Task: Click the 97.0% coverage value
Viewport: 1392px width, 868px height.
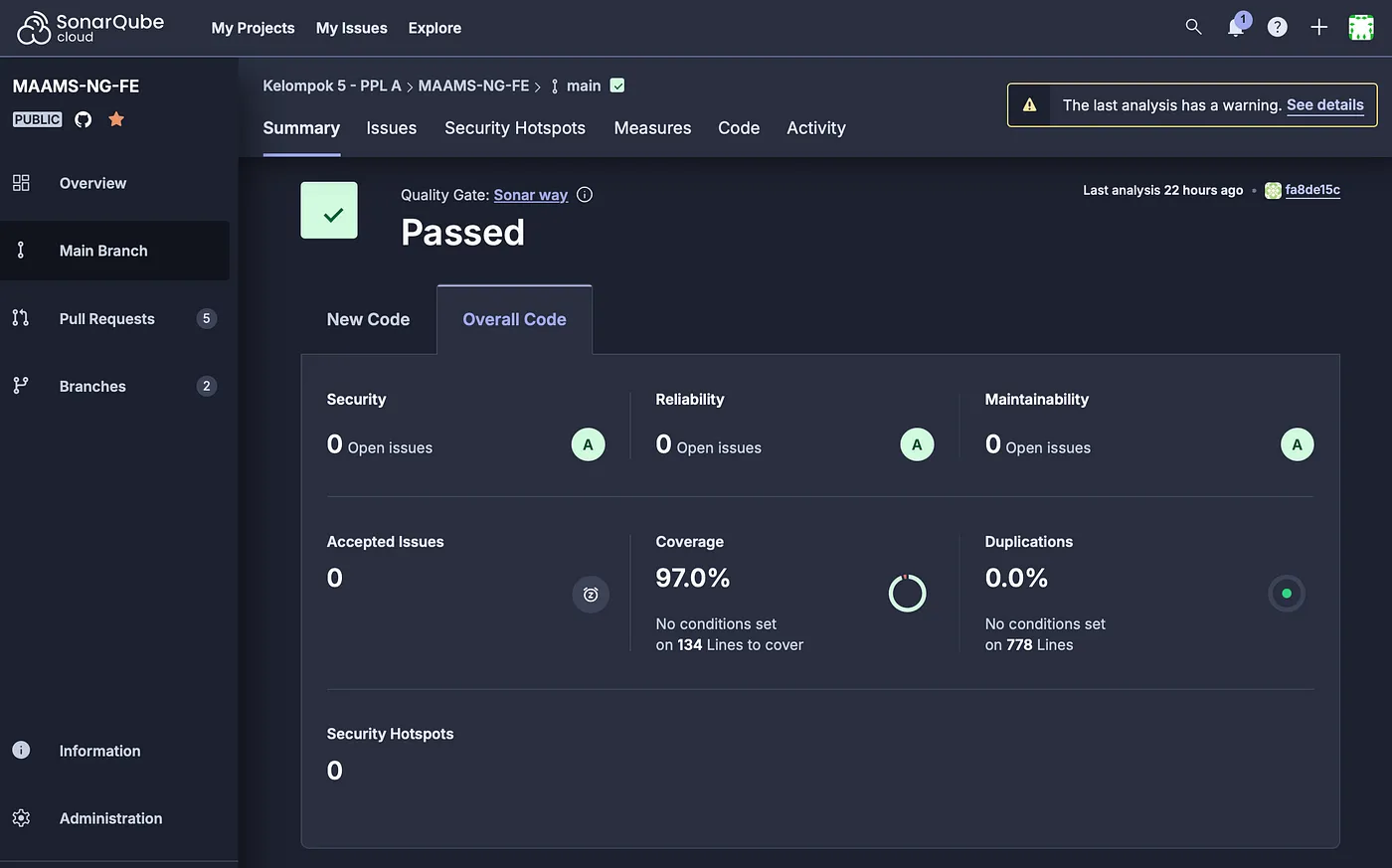Action: click(693, 578)
